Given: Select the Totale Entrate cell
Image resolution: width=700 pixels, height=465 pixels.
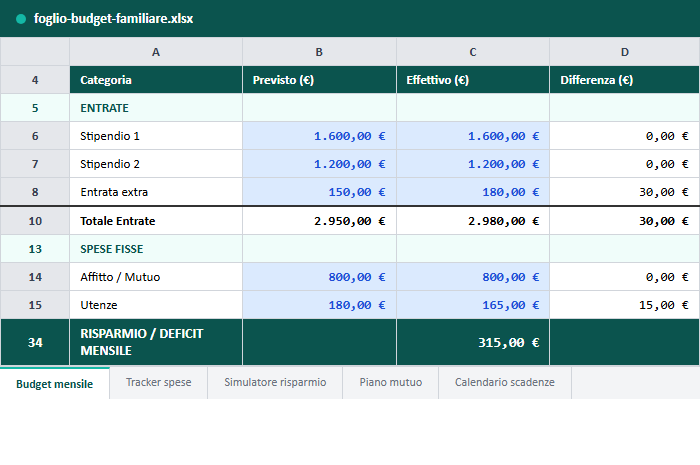Looking at the screenshot, I should click(156, 221).
